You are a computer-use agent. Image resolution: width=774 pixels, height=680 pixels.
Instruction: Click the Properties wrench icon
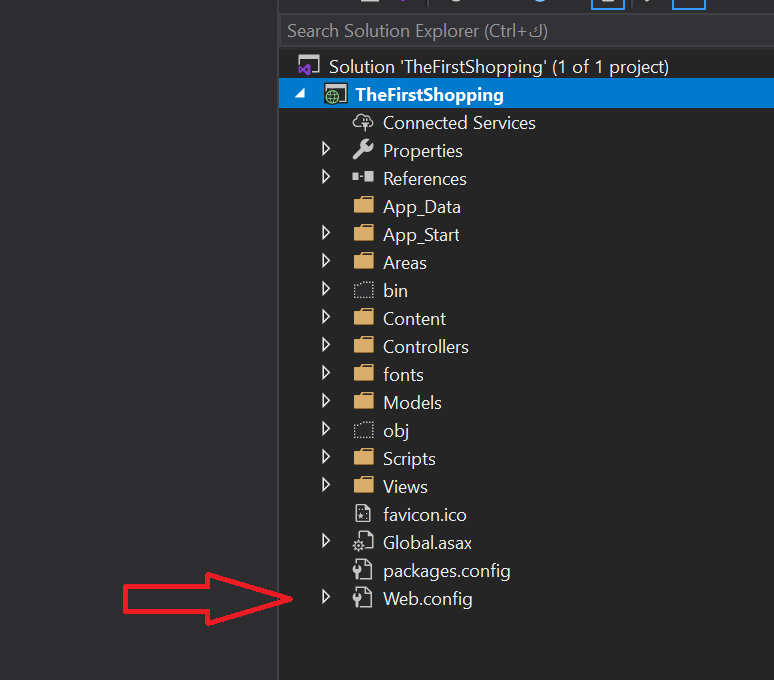[x=363, y=150]
